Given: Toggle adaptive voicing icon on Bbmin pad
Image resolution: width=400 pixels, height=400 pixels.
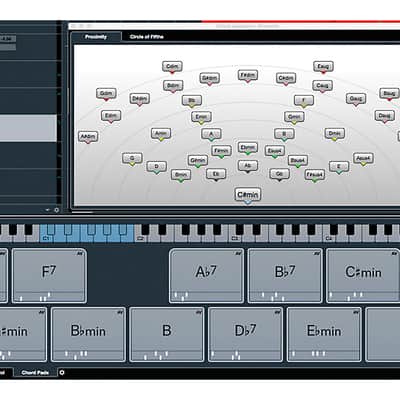Looking at the screenshot, I should 120,312.
